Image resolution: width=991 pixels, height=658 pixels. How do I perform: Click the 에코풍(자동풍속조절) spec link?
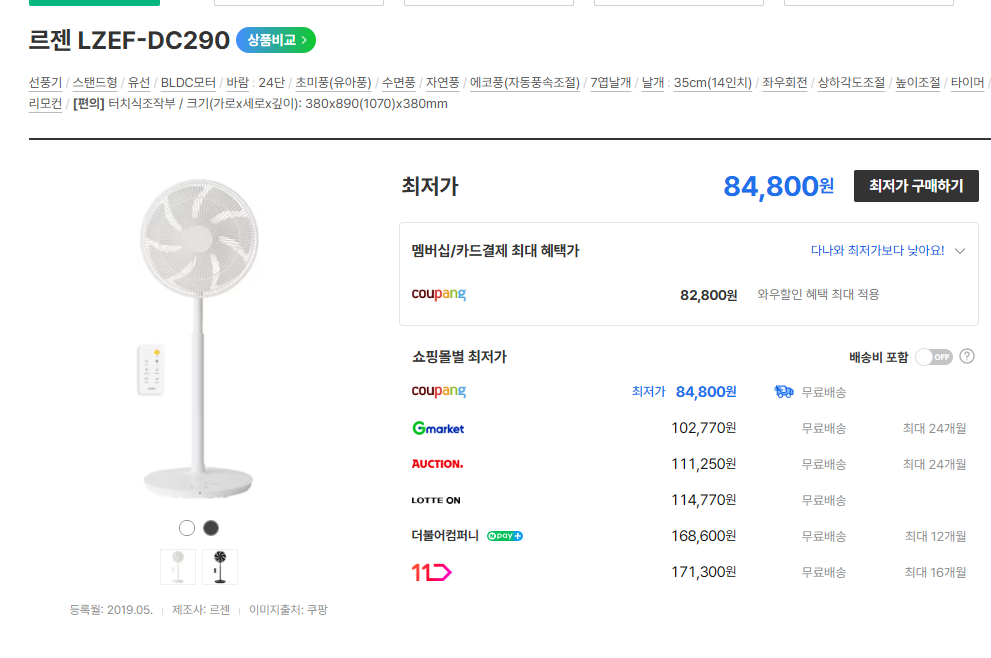(x=525, y=83)
